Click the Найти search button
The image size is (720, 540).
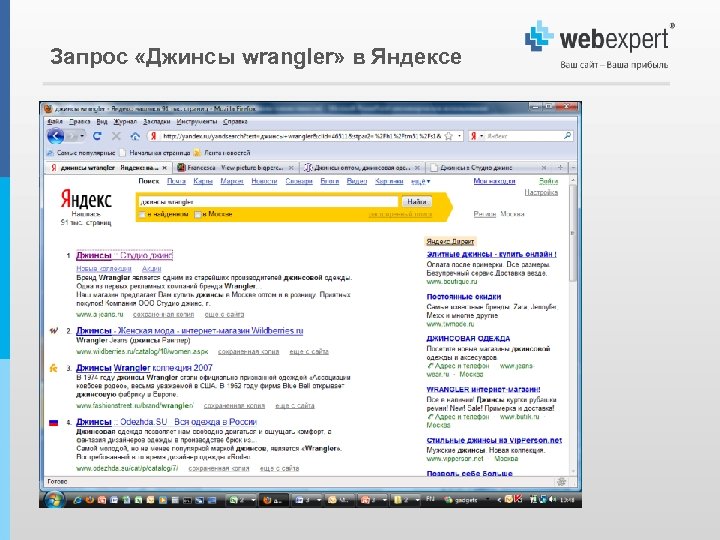point(416,202)
